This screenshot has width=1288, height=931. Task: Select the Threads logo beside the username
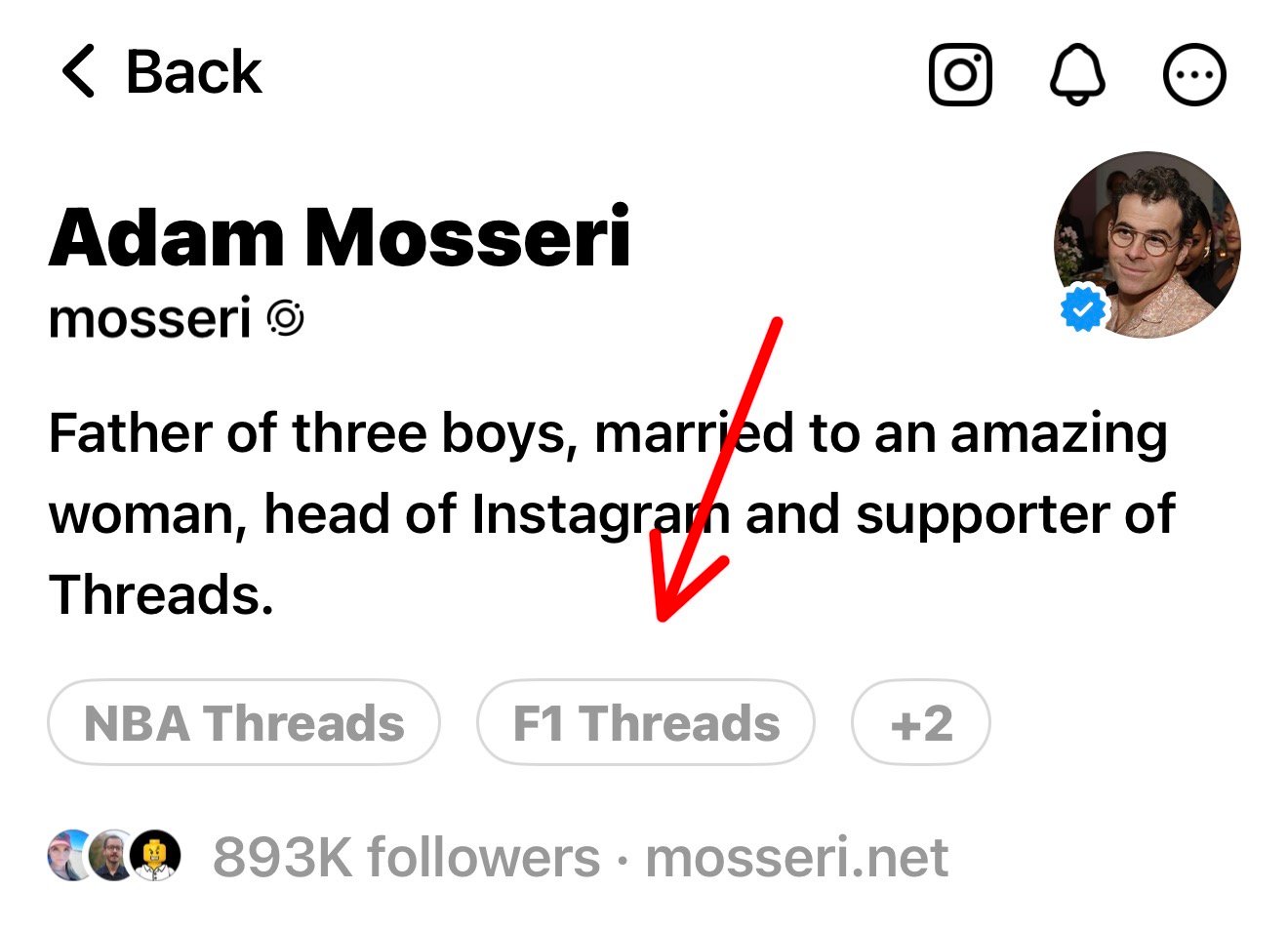[x=286, y=317]
